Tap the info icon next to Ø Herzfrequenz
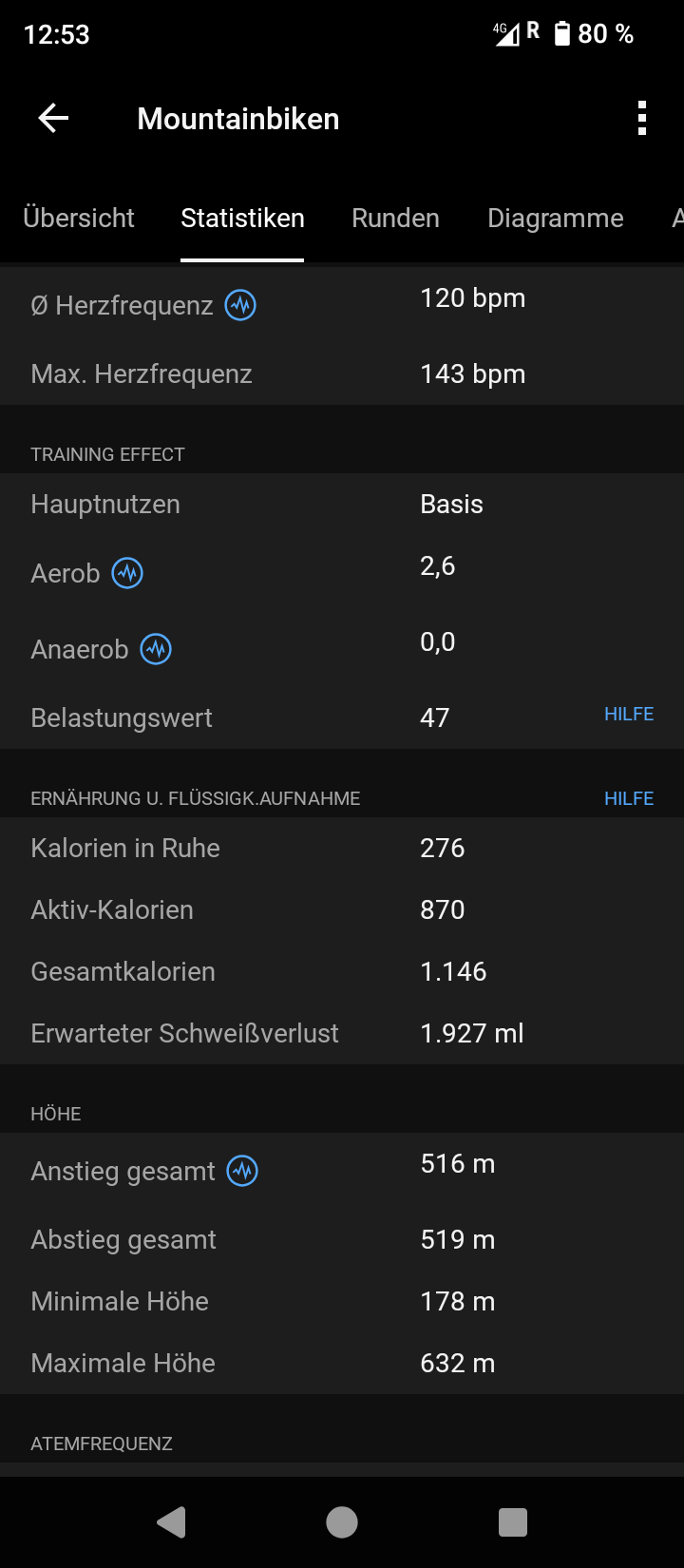Screen dimensions: 684x1568 240,306
